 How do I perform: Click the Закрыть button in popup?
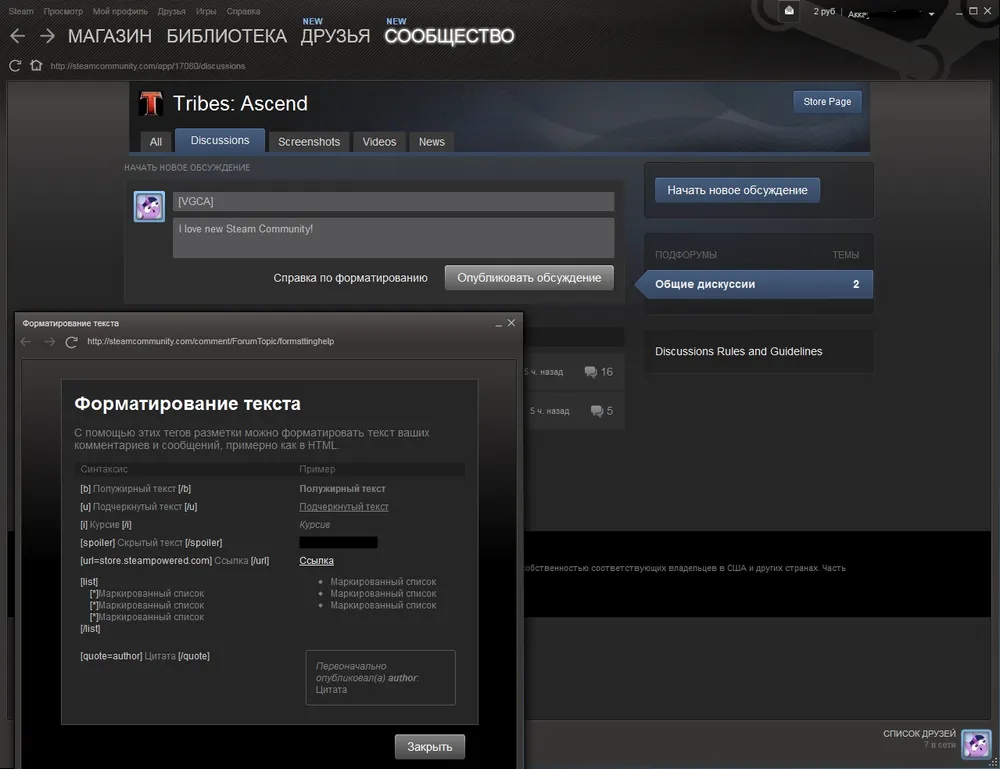430,746
